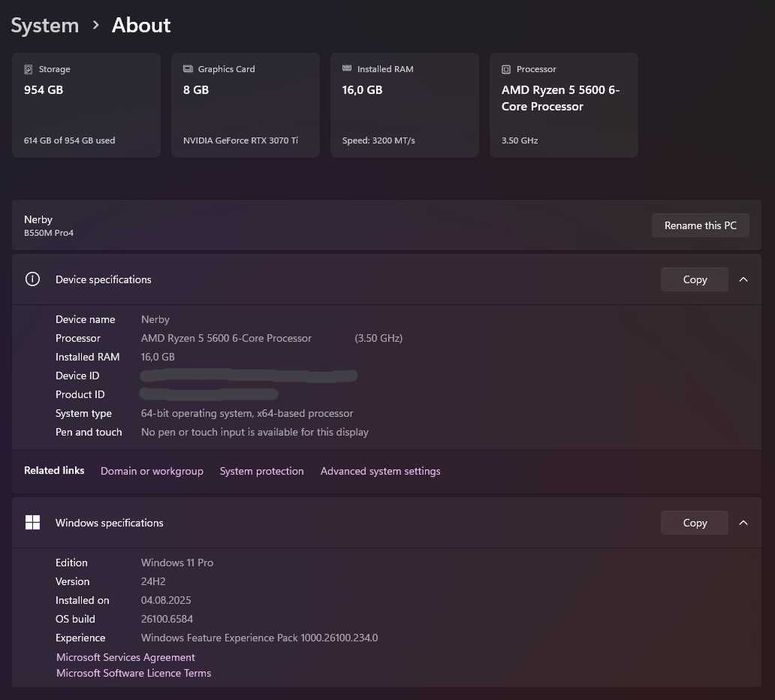Open the Installed RAM 16,0 GB card
Viewport: 775px width, 700px height.
(405, 105)
